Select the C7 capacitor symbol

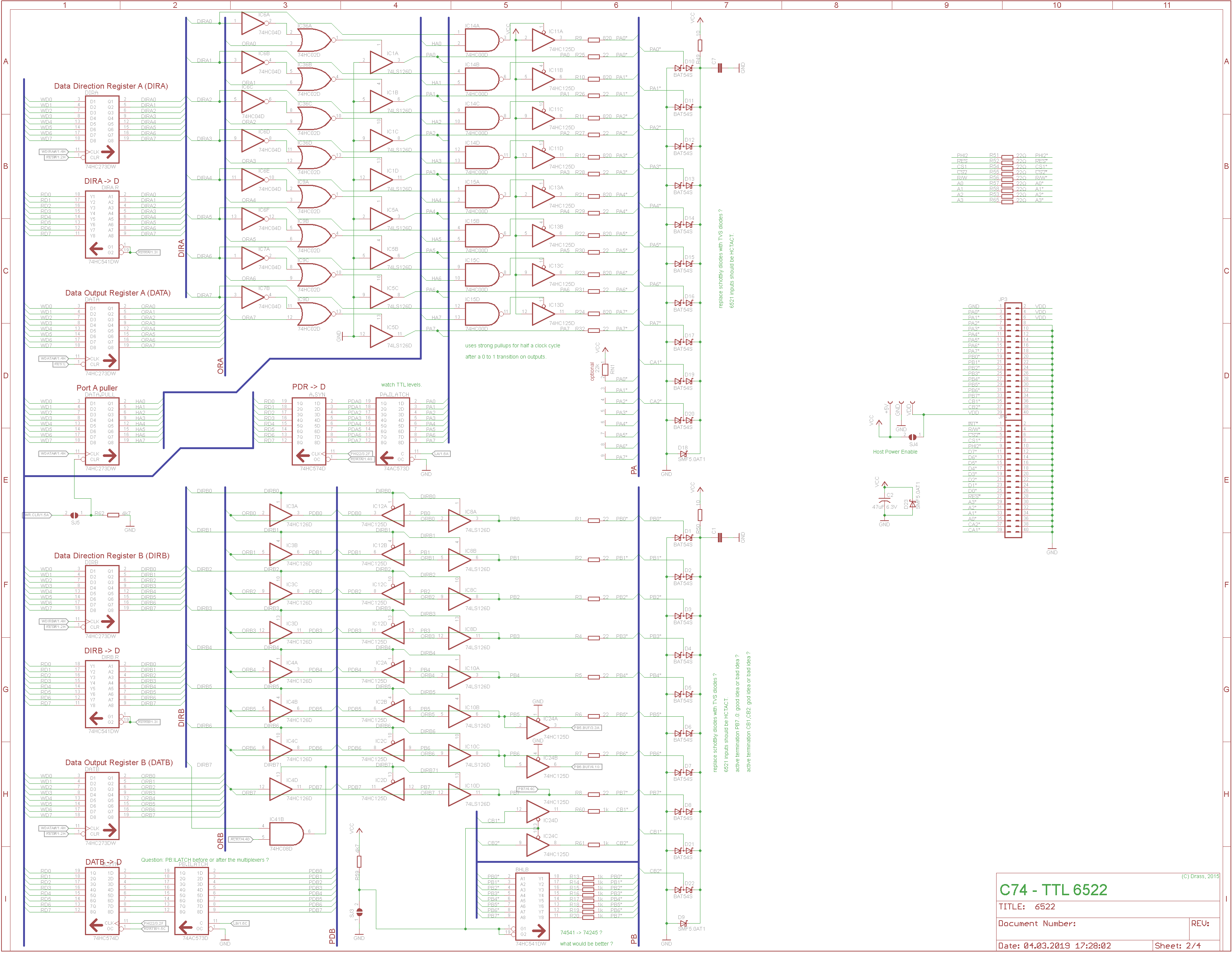[720, 68]
